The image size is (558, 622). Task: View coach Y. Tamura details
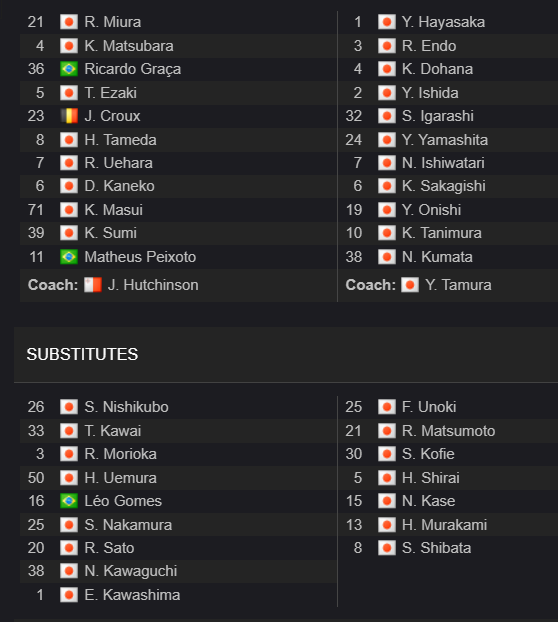tap(458, 285)
